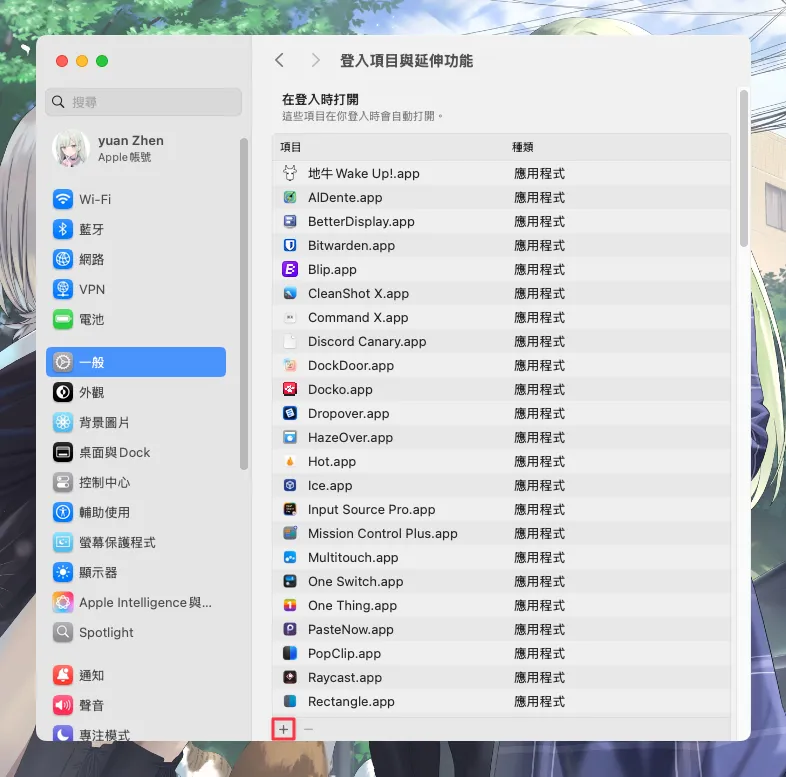Viewport: 786px width, 777px height.
Task: Click the minus button to remove login item
Action: point(308,730)
